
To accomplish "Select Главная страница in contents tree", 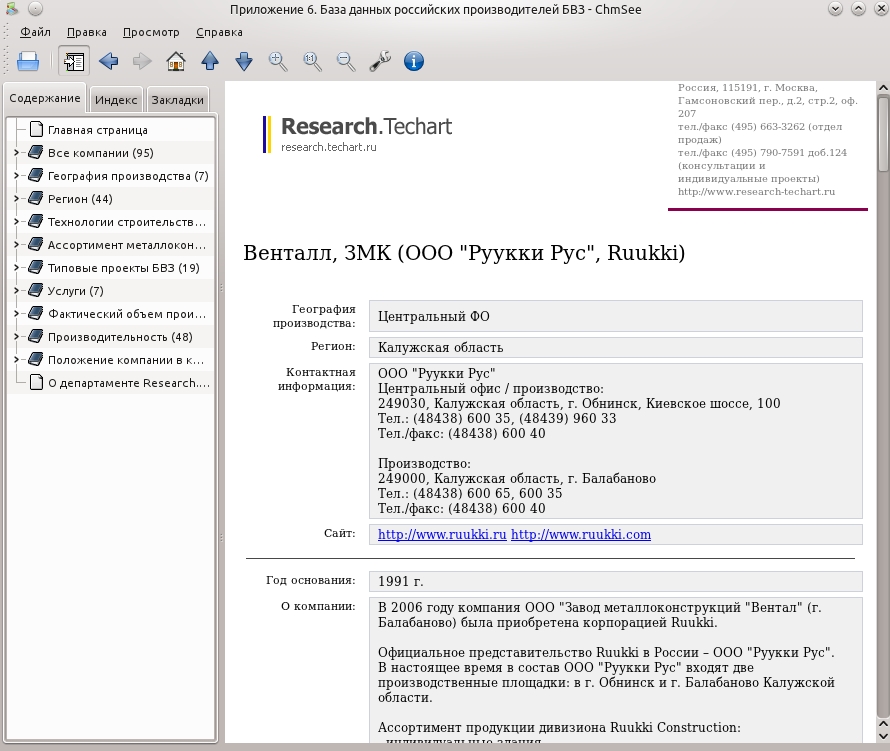I will 98,130.
